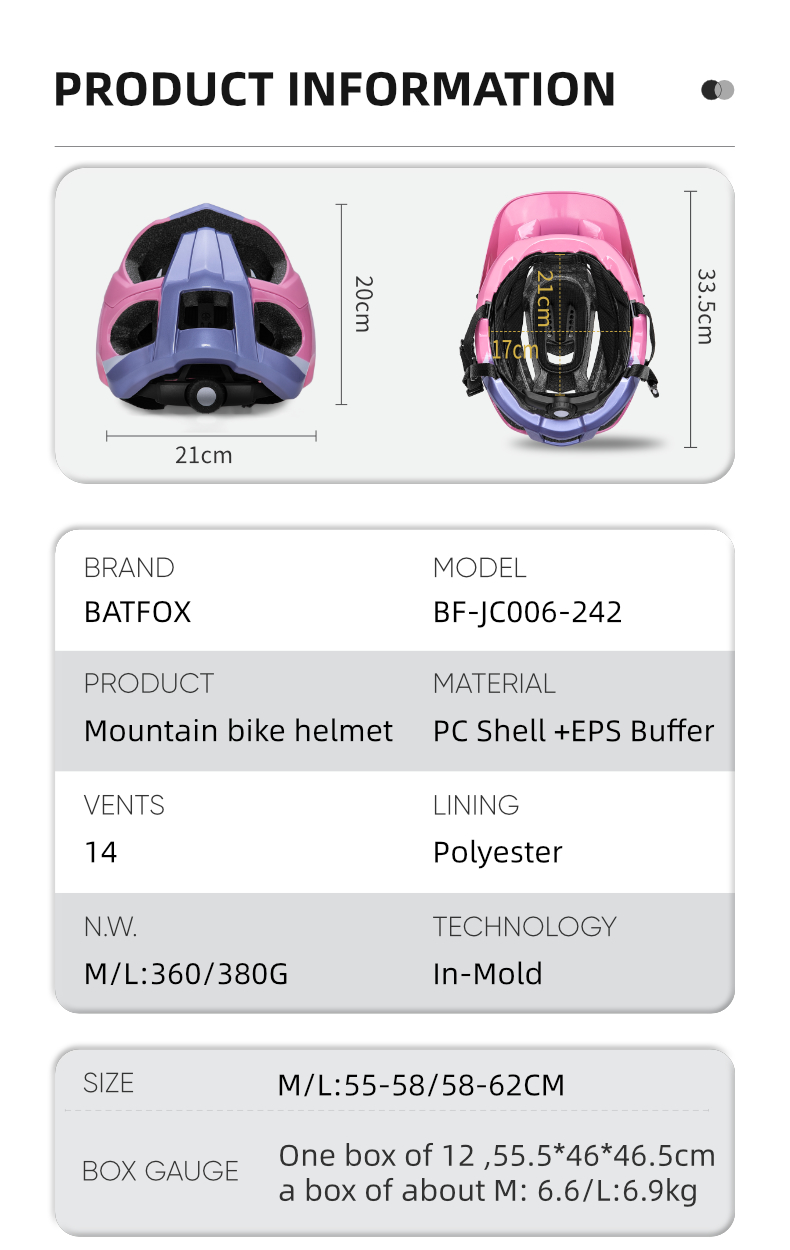Image resolution: width=790 pixels, height=1250 pixels.
Task: Click the In-Mold technology value
Action: [488, 974]
